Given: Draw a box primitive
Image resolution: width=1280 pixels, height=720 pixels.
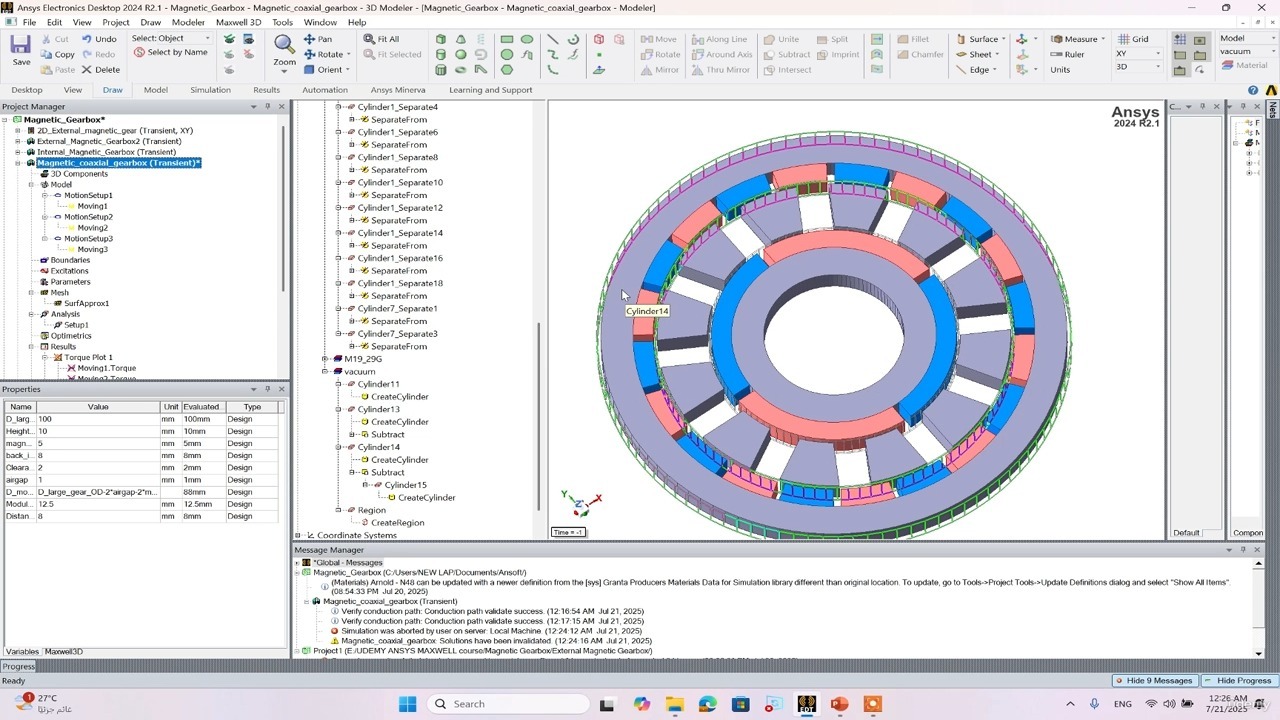Looking at the screenshot, I should [441, 39].
